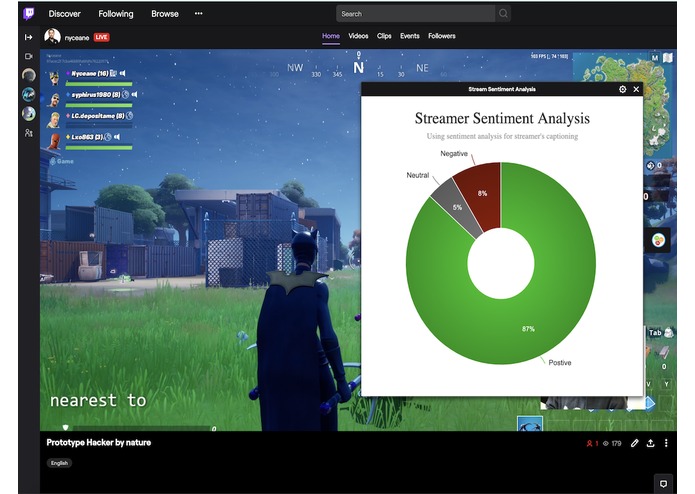Click the Nyceane squad member row
Viewport: 695px width, 494px height.
point(93,77)
